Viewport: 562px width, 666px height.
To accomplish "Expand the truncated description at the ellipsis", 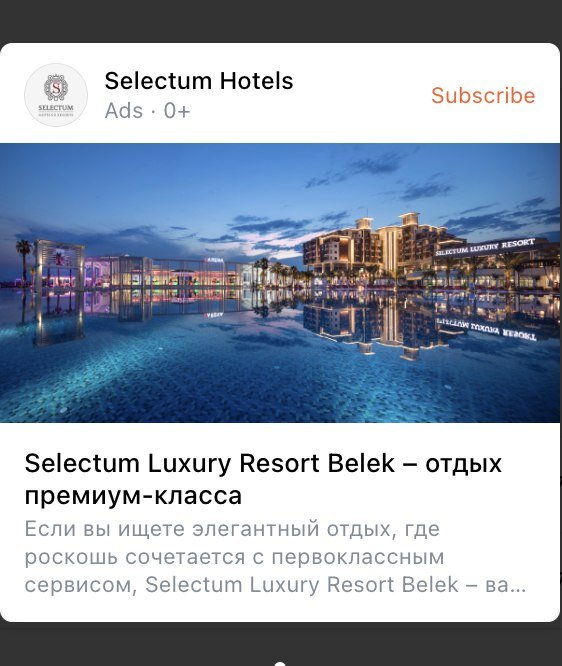I will (x=519, y=586).
